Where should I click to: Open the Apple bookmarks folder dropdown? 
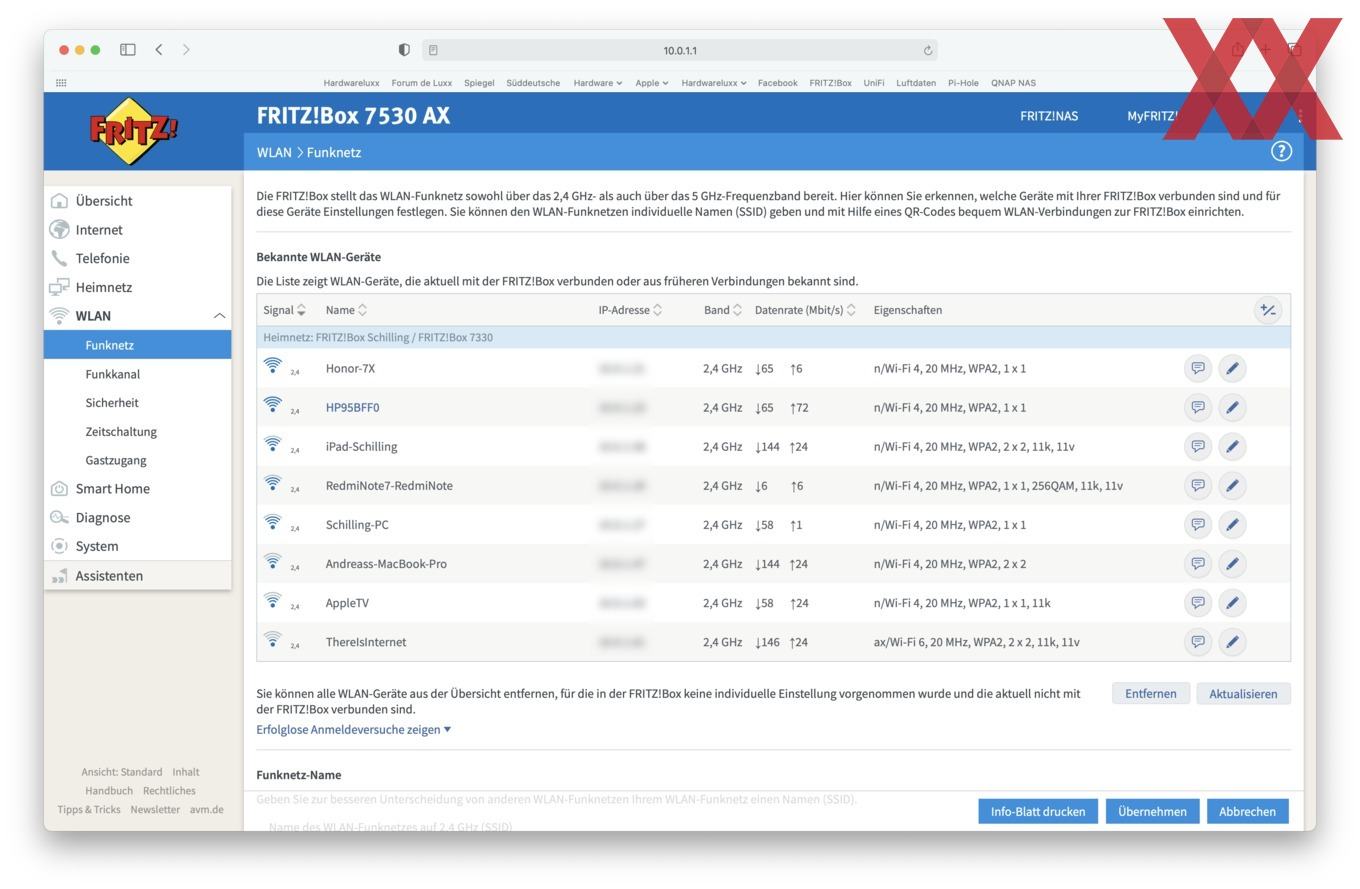tap(652, 82)
